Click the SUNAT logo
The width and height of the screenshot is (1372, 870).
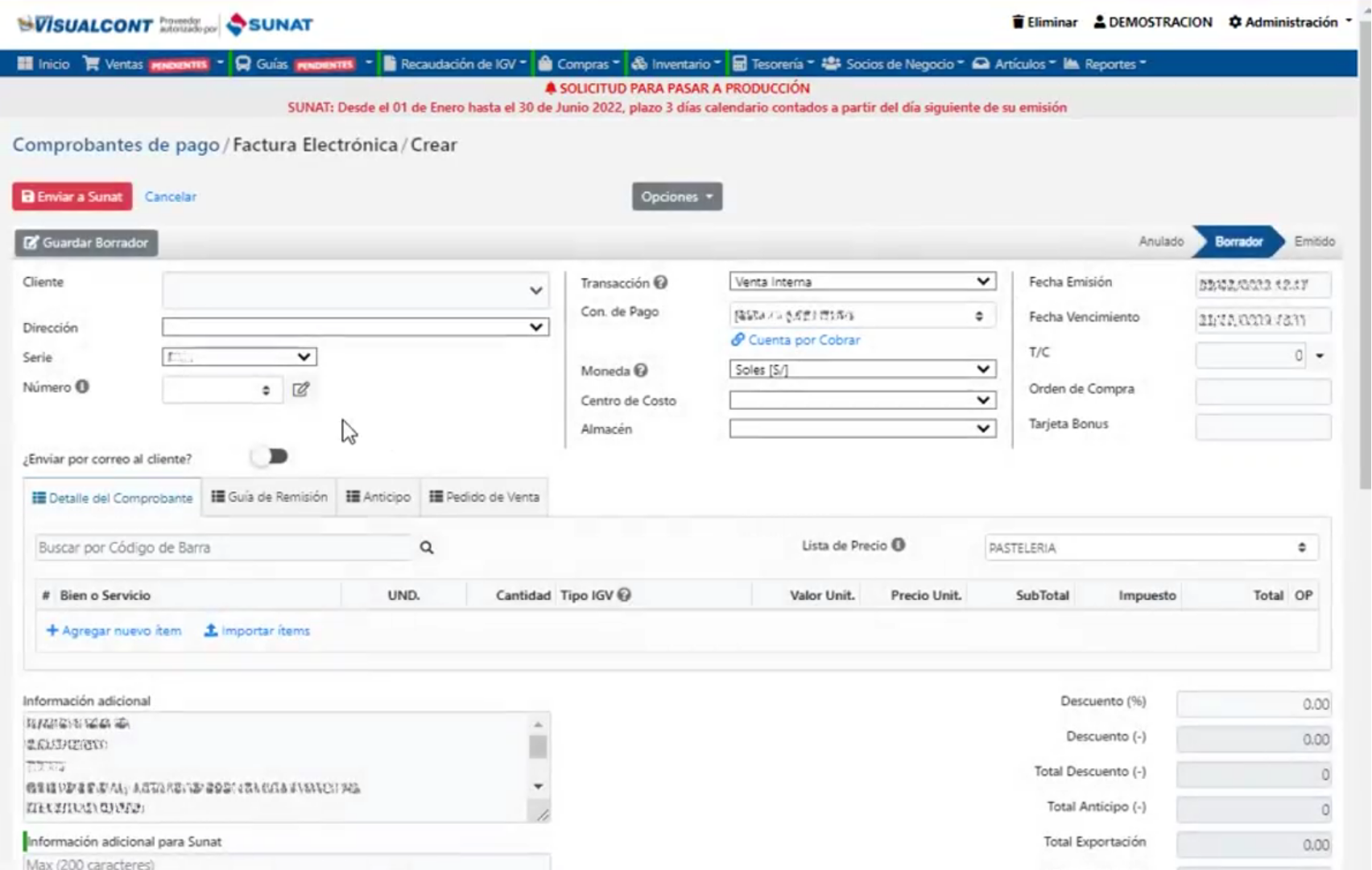270,24
